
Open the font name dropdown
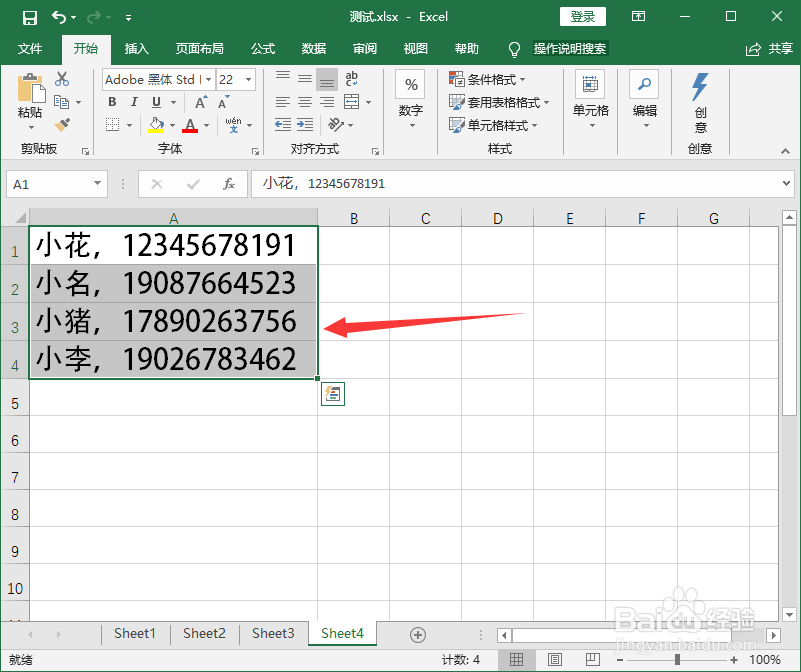point(207,79)
